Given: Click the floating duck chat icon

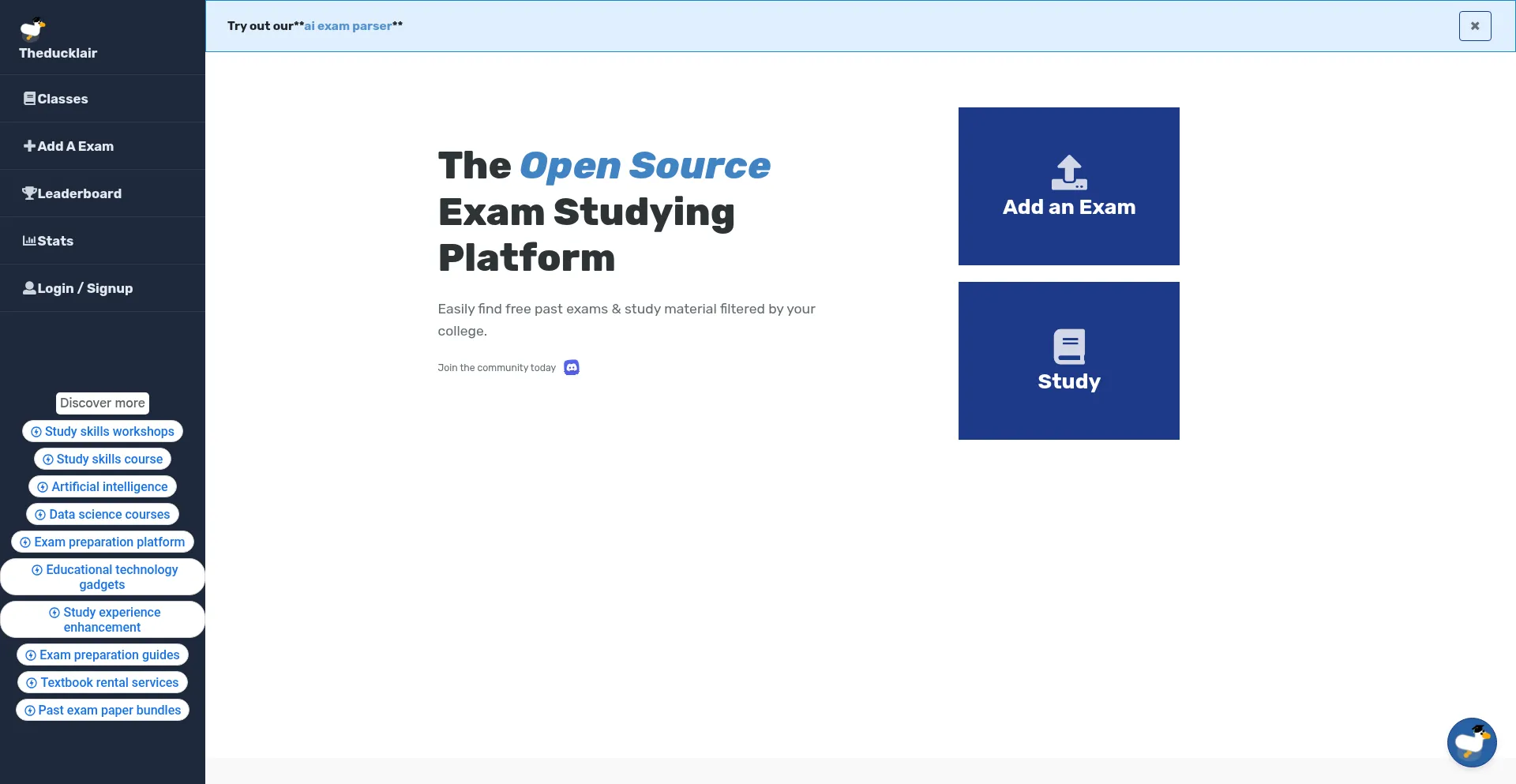Looking at the screenshot, I should tap(1471, 742).
